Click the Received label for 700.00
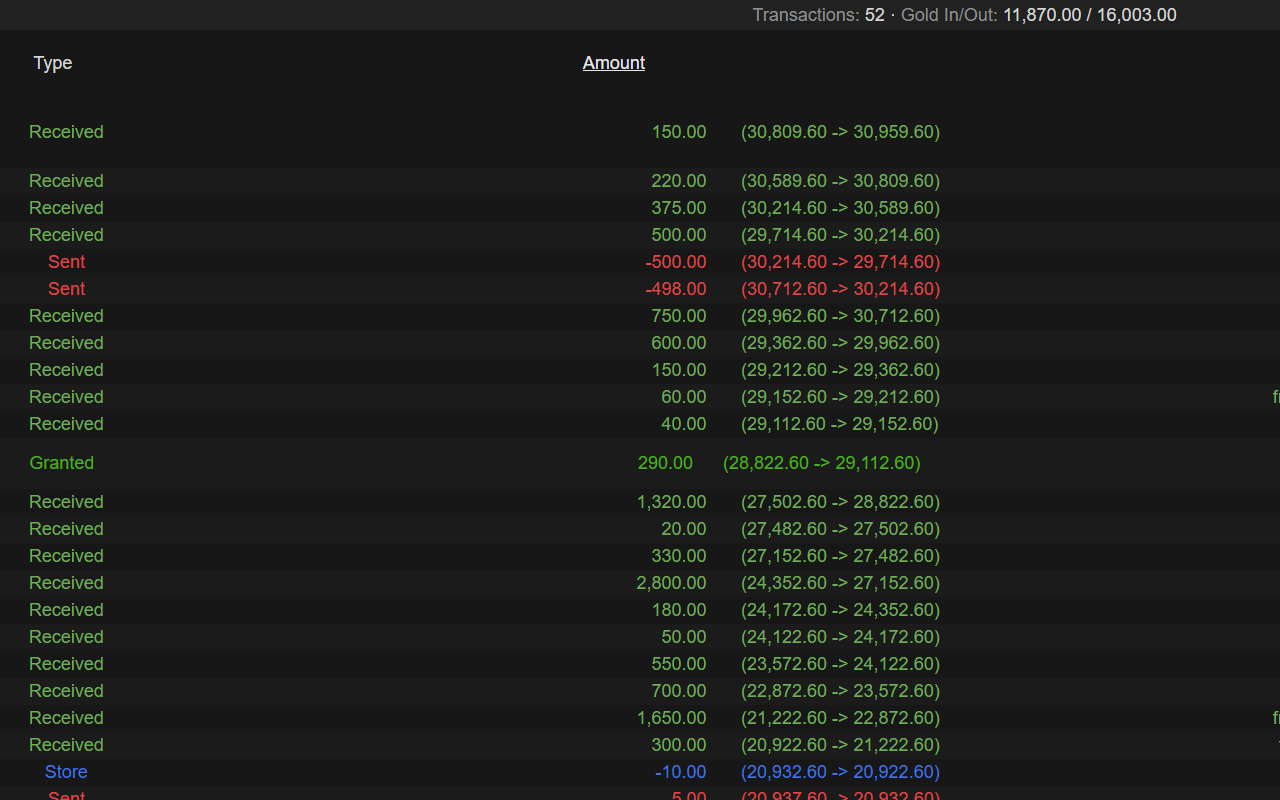 [66, 691]
